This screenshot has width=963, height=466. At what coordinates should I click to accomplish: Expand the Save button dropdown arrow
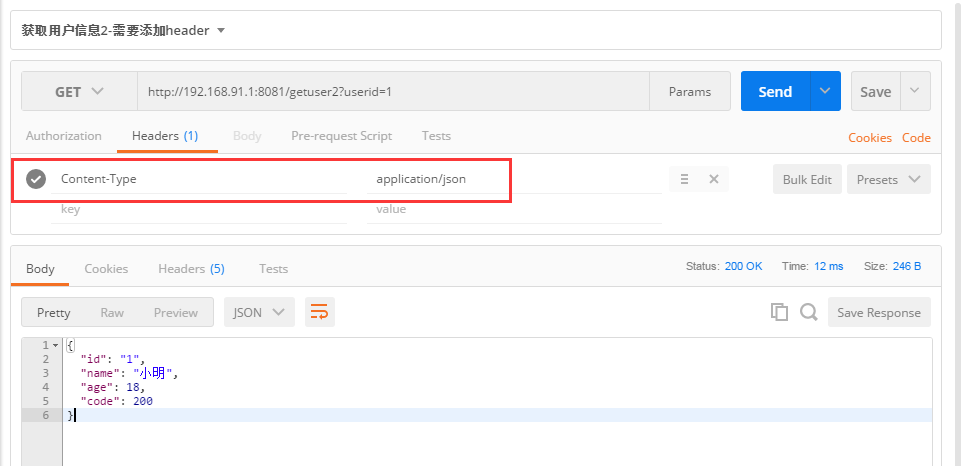915,91
